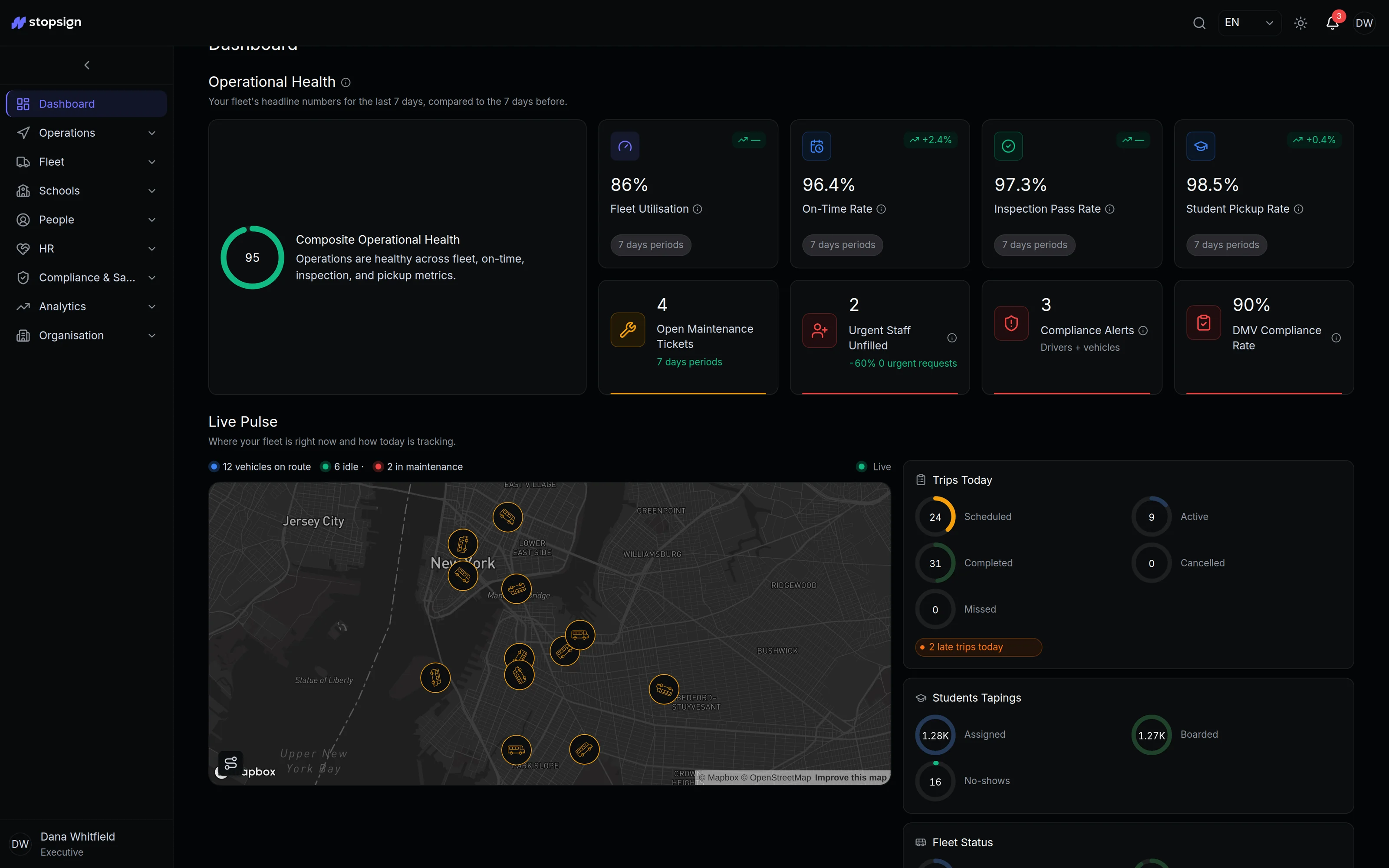Expand the Schools chevron
Viewport: 1389px width, 868px height.
coord(152,191)
